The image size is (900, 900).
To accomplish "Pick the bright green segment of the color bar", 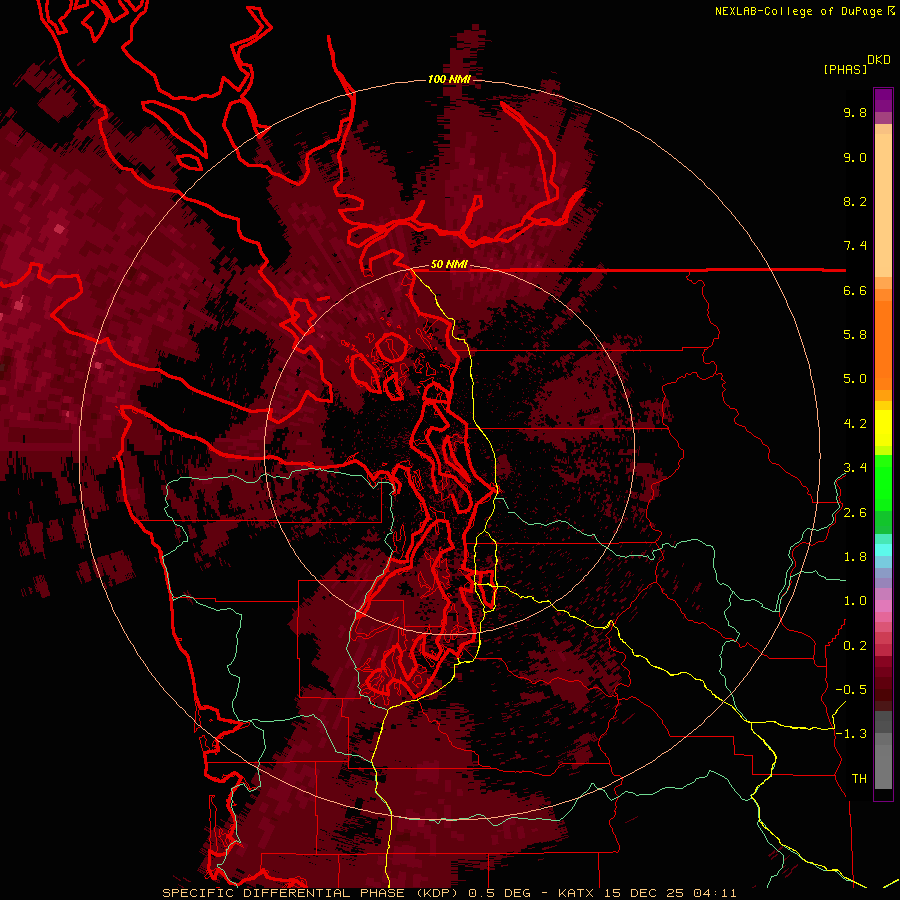I will [883, 482].
